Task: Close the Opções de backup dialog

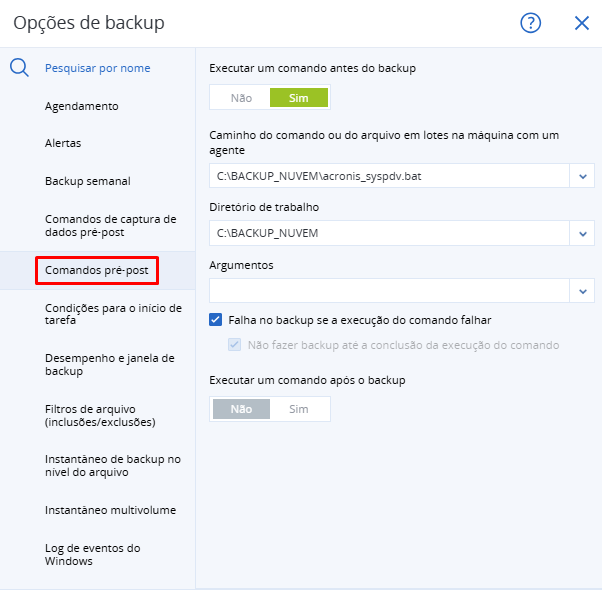Action: pyautogui.click(x=581, y=23)
